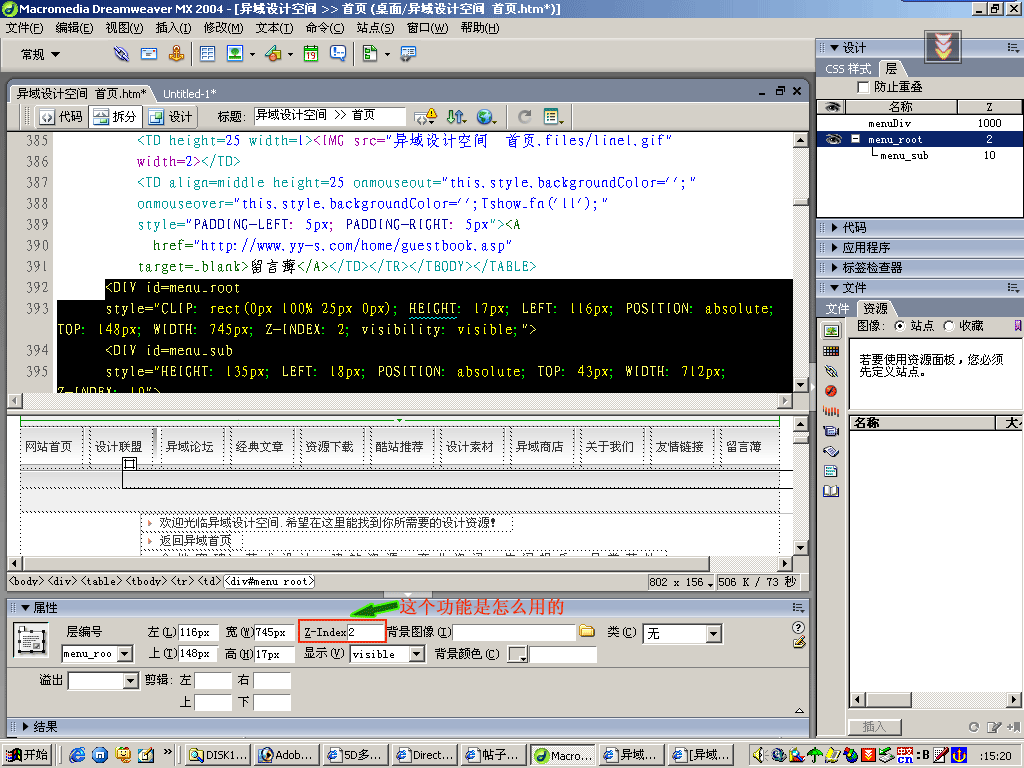This screenshot has width=1024, height=768.
Task: Open the 修改(M) menu
Action: coord(222,27)
